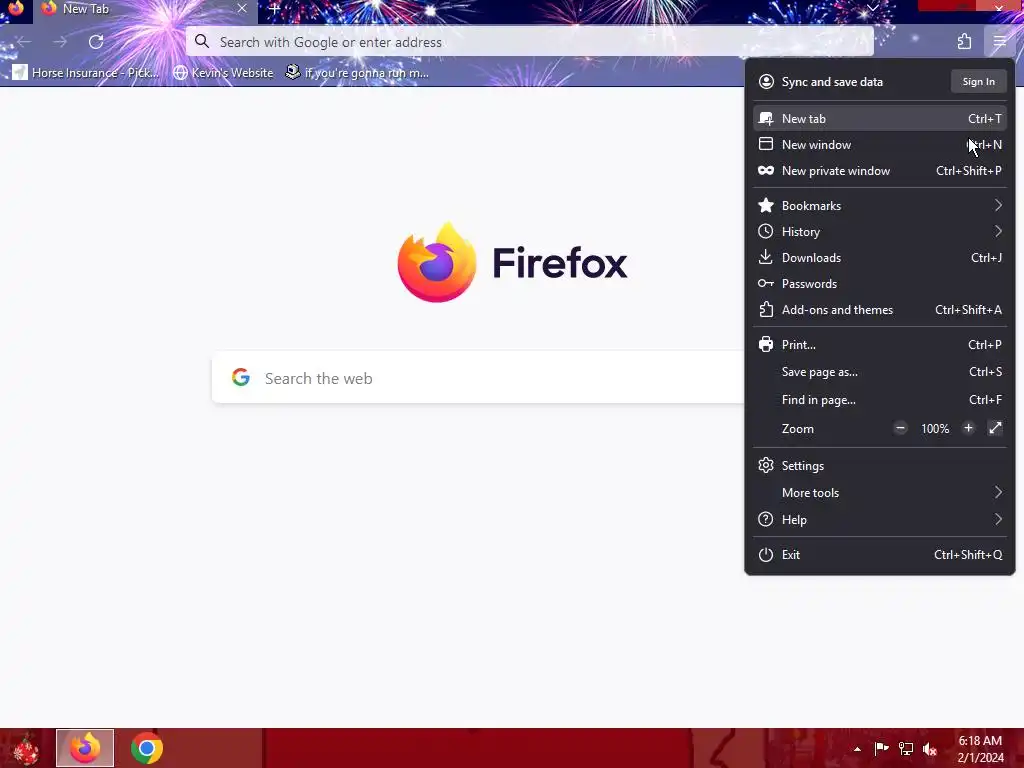
Task: Open the Firefox application menu hamburger icon
Action: tap(999, 42)
